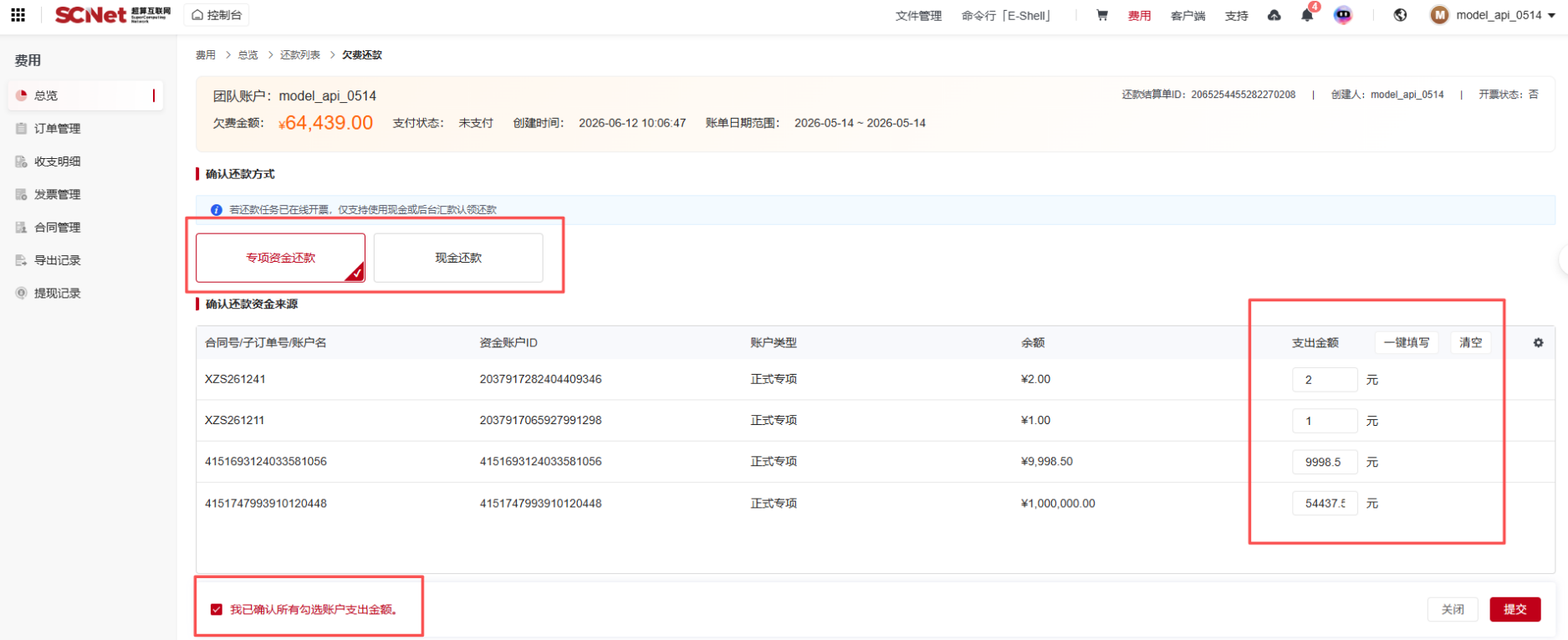1568x640 pixels.
Task: Open table column settings gear icon
Action: click(x=1538, y=343)
